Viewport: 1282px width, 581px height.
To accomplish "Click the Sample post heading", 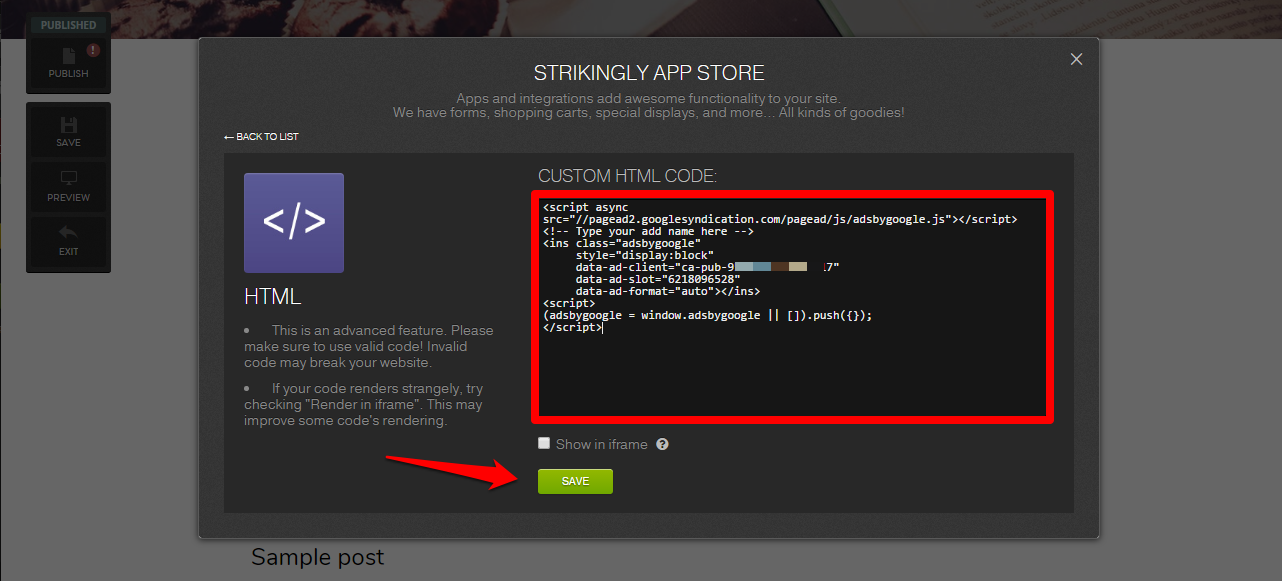I will pos(317,557).
